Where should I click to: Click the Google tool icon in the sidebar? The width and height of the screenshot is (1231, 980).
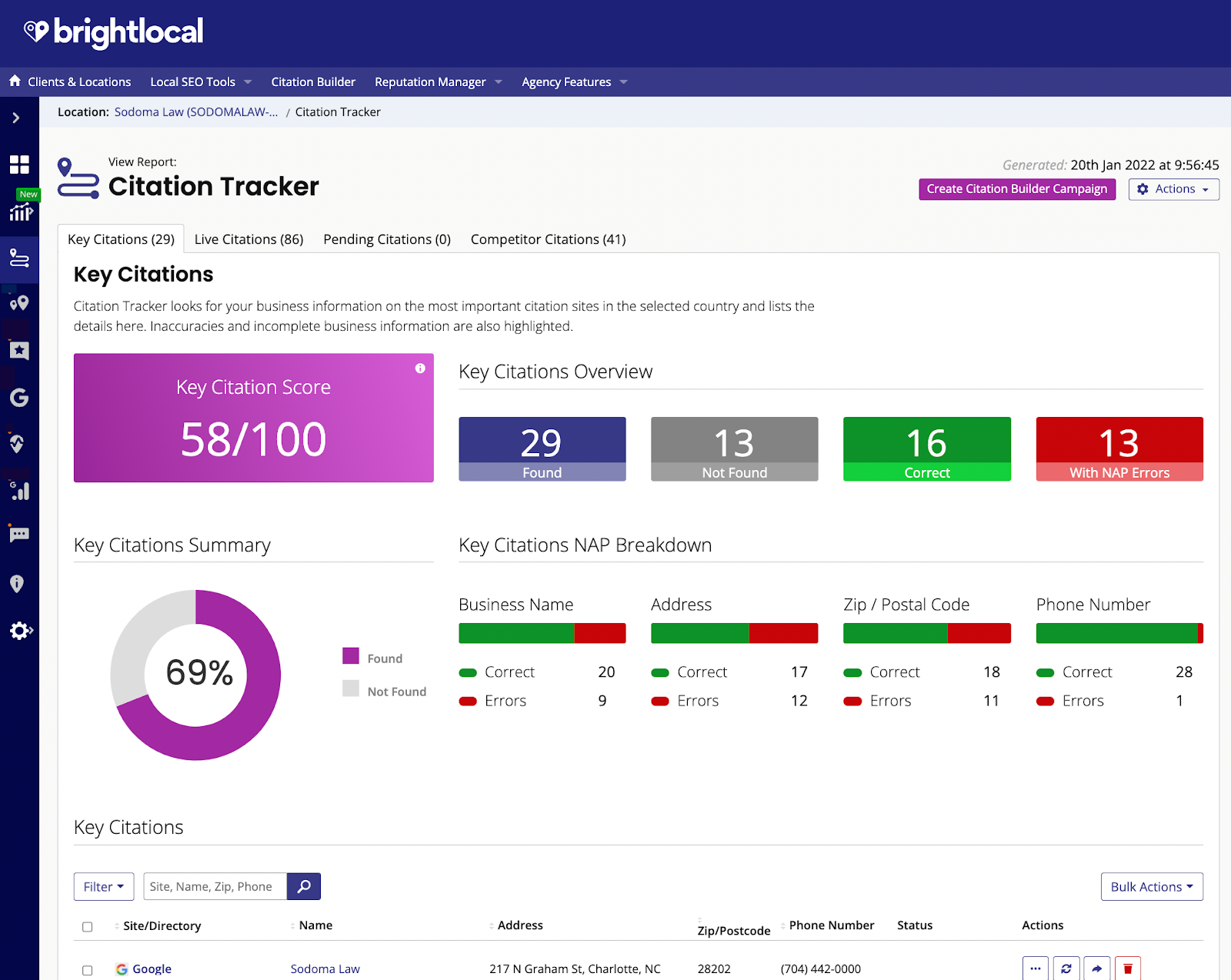(20, 398)
